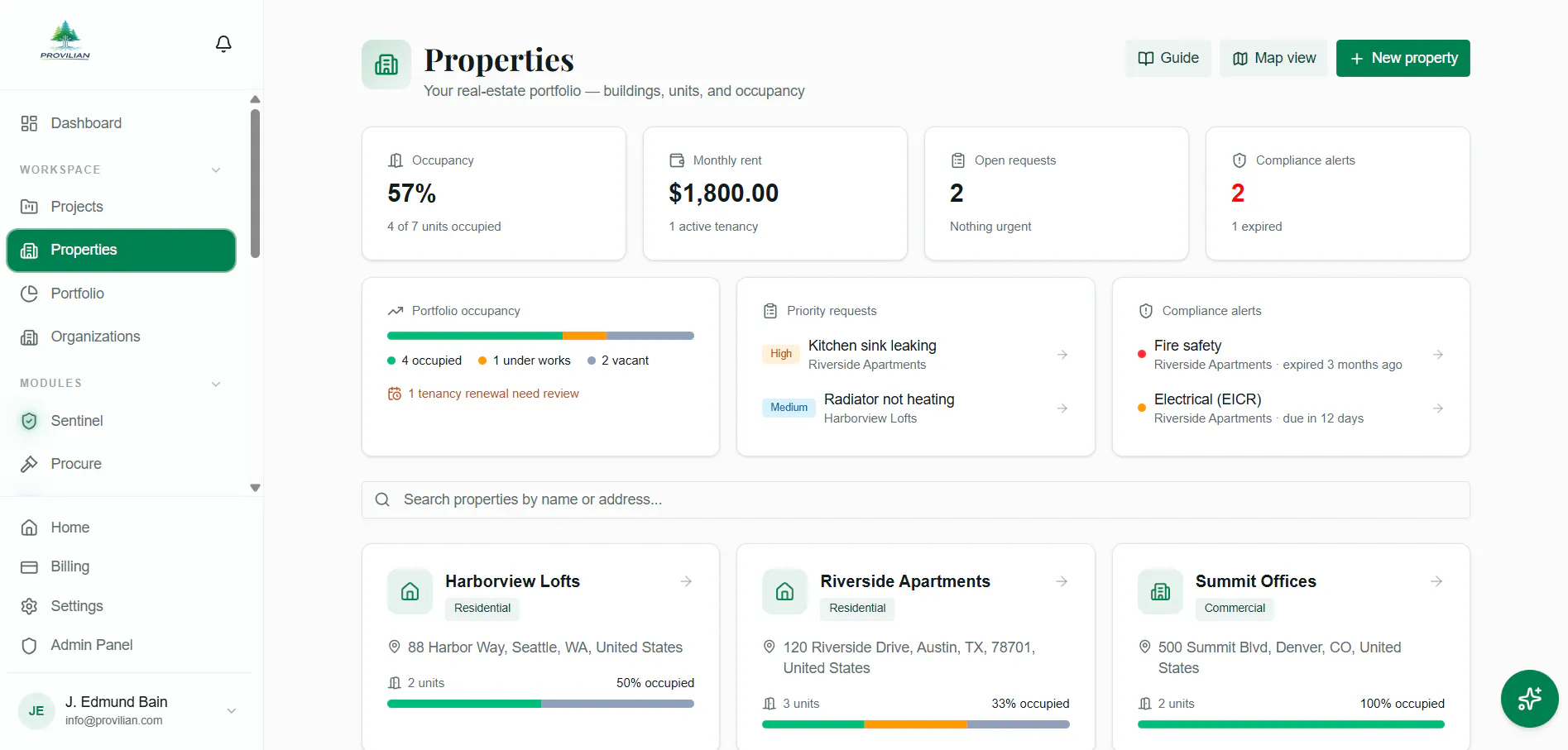The image size is (1568, 750).
Task: Click the 2 vacant legend item
Action: (618, 361)
